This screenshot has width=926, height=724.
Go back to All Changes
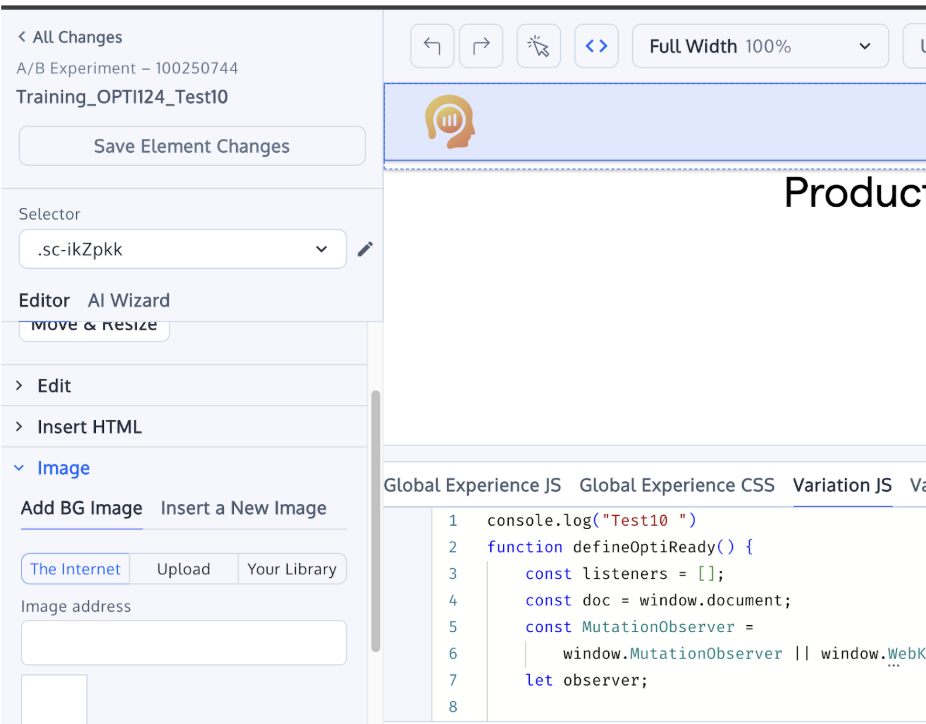coord(70,37)
